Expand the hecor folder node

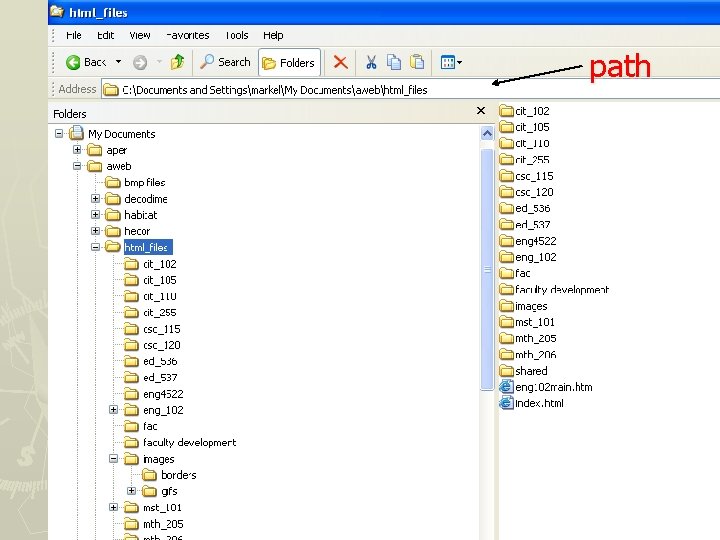tap(95, 231)
